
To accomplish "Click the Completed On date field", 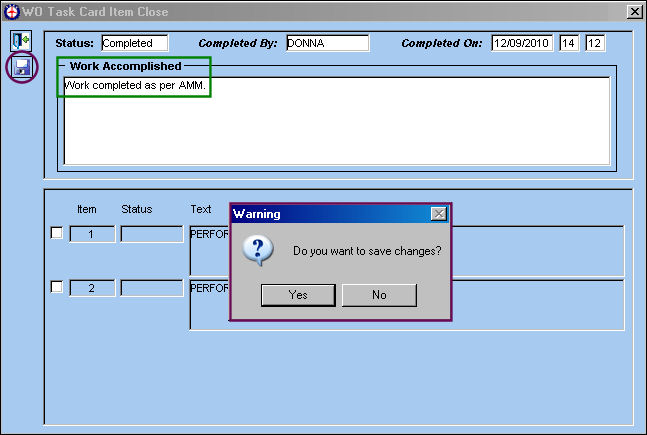I will [522, 43].
